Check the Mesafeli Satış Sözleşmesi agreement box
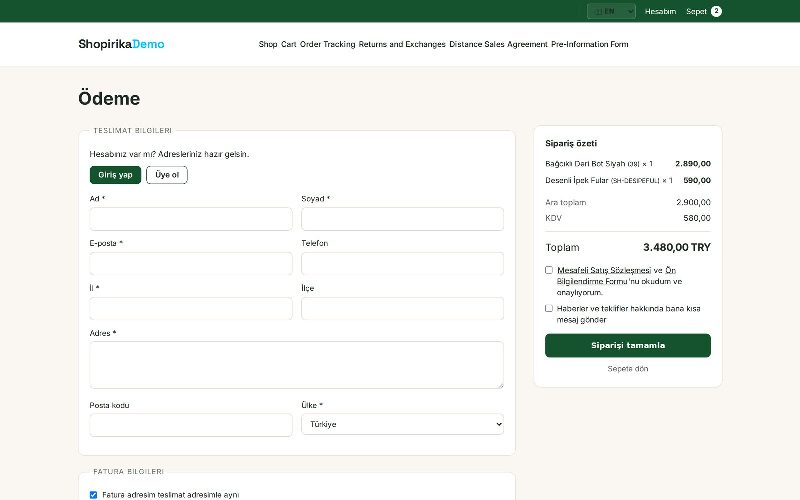800x500 pixels. tap(549, 270)
